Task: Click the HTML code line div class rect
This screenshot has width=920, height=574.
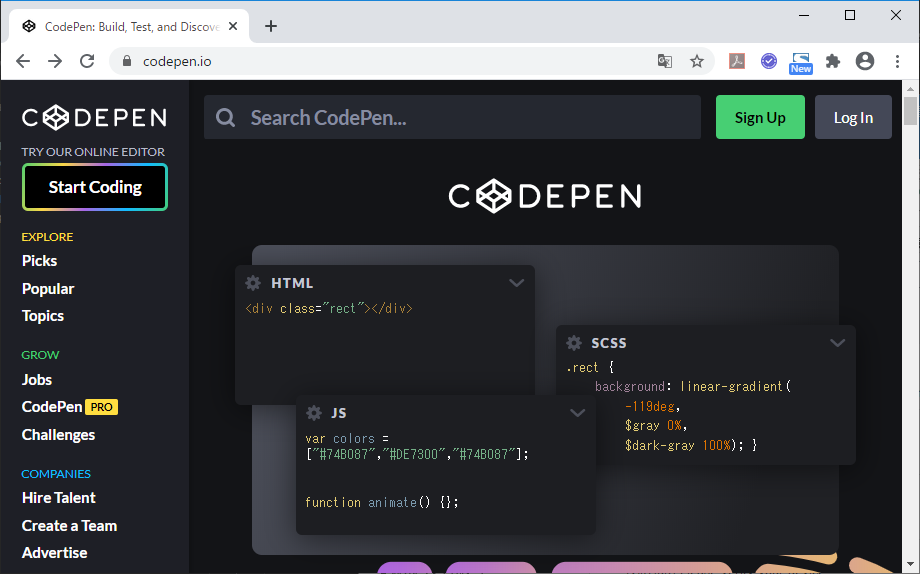Action: (x=329, y=308)
